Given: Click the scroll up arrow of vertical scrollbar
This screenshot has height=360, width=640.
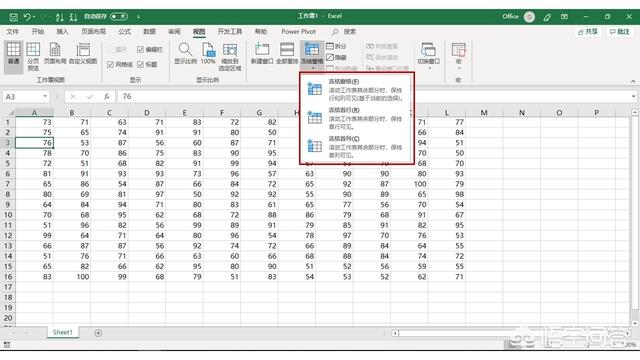Looking at the screenshot, I should (635, 112).
